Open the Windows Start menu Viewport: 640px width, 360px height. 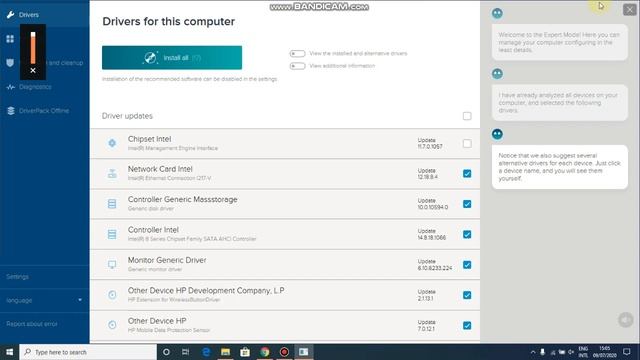tap(9, 352)
